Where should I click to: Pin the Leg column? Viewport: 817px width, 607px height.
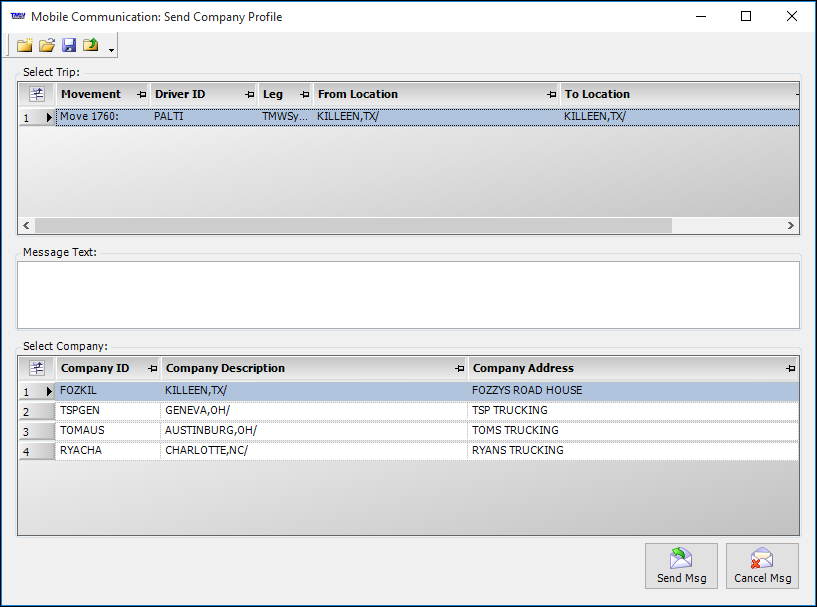tap(305, 95)
